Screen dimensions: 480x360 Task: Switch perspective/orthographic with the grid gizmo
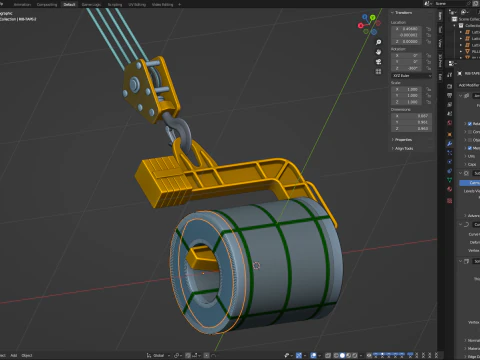pyautogui.click(x=378, y=72)
